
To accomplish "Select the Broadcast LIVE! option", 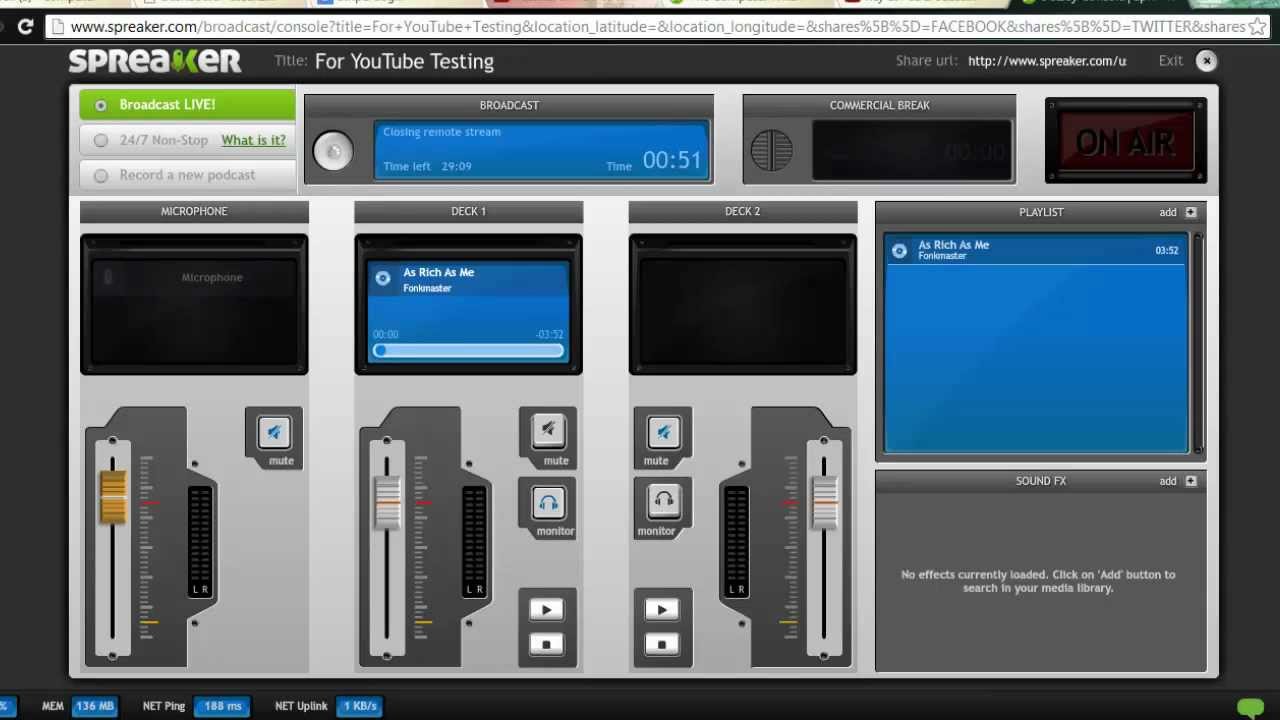I will click(x=188, y=105).
